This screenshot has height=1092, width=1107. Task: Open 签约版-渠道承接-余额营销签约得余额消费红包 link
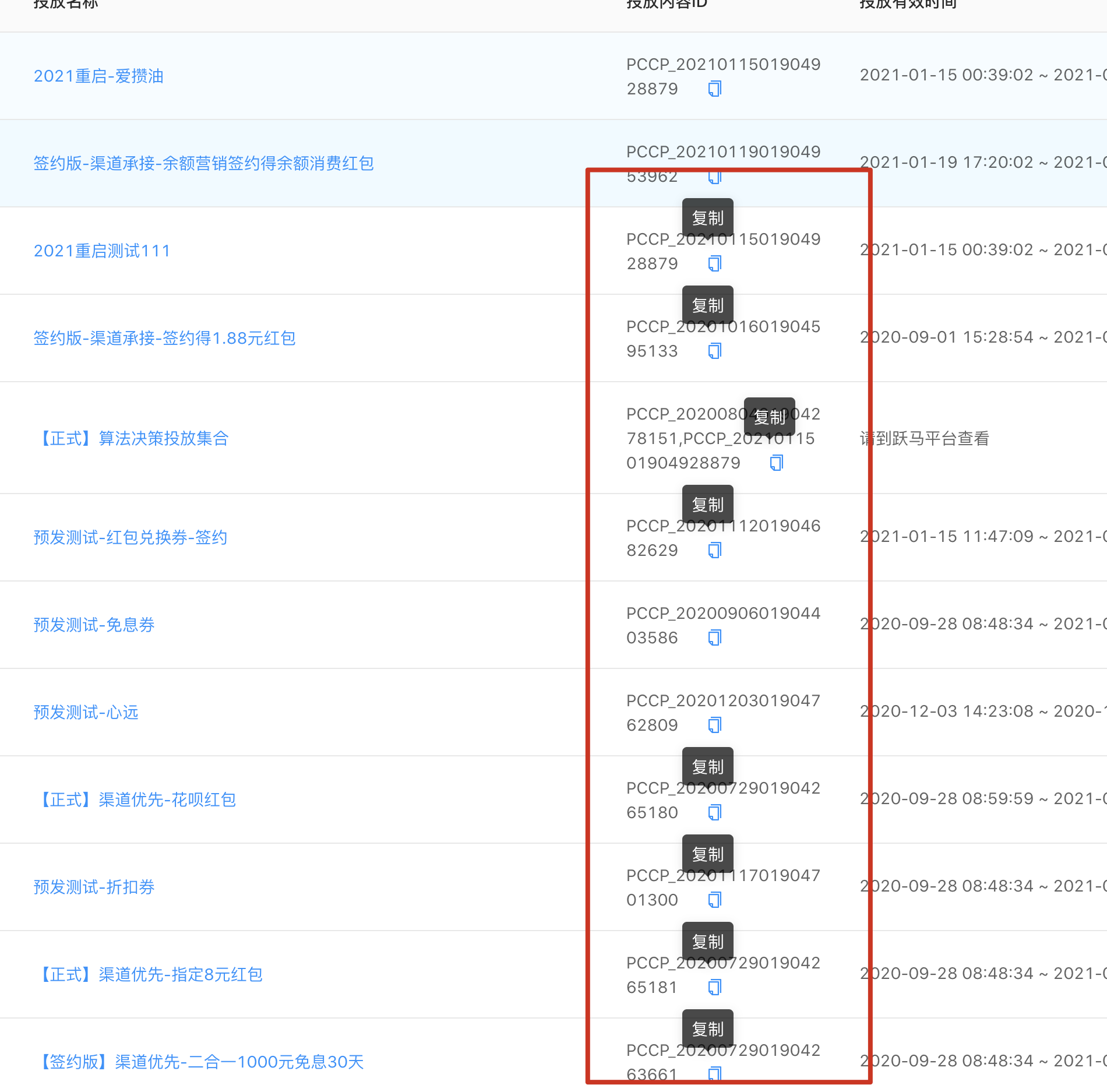click(x=203, y=163)
